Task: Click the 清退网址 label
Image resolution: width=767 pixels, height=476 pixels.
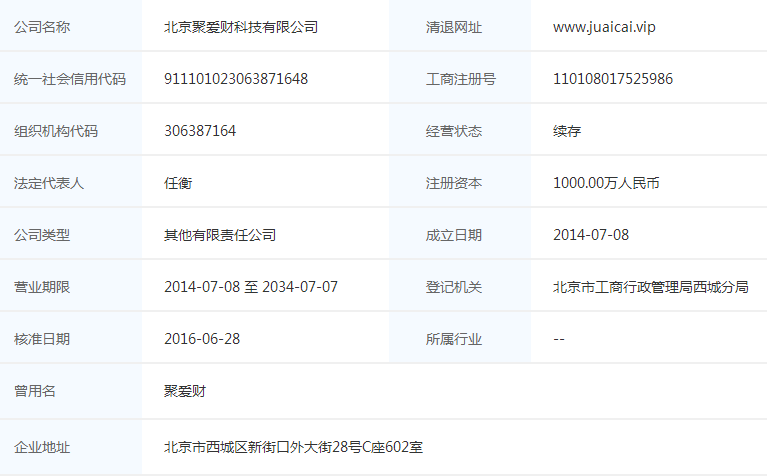Action: (x=453, y=27)
